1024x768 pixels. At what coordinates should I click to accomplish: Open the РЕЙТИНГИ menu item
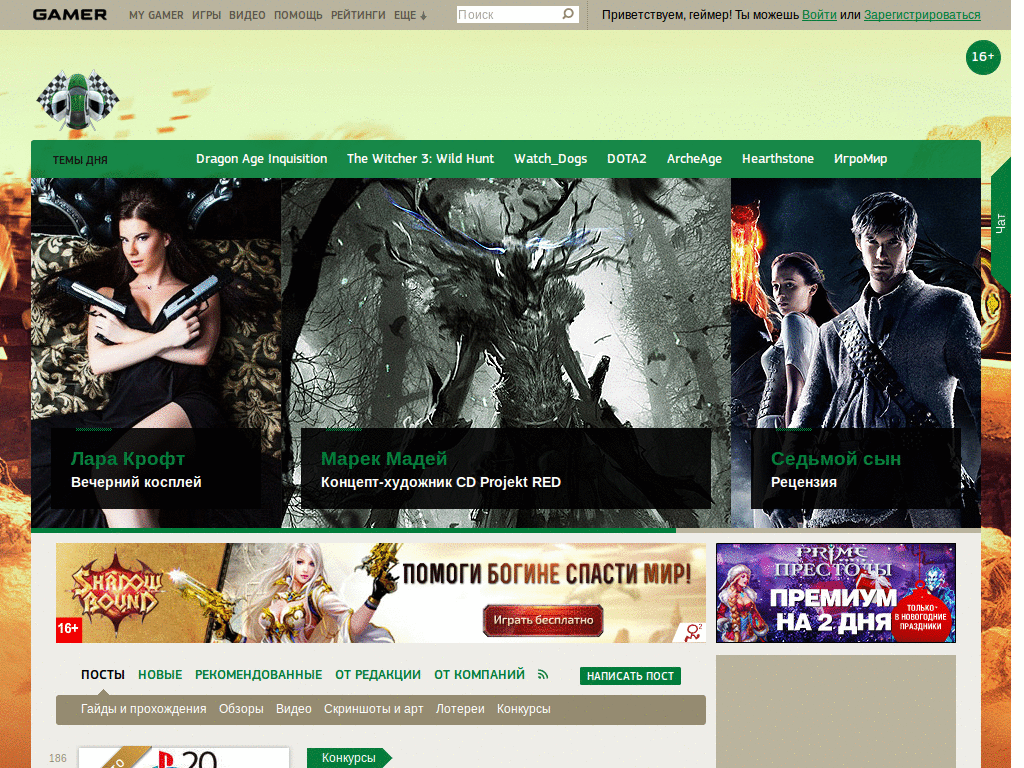pyautogui.click(x=358, y=15)
